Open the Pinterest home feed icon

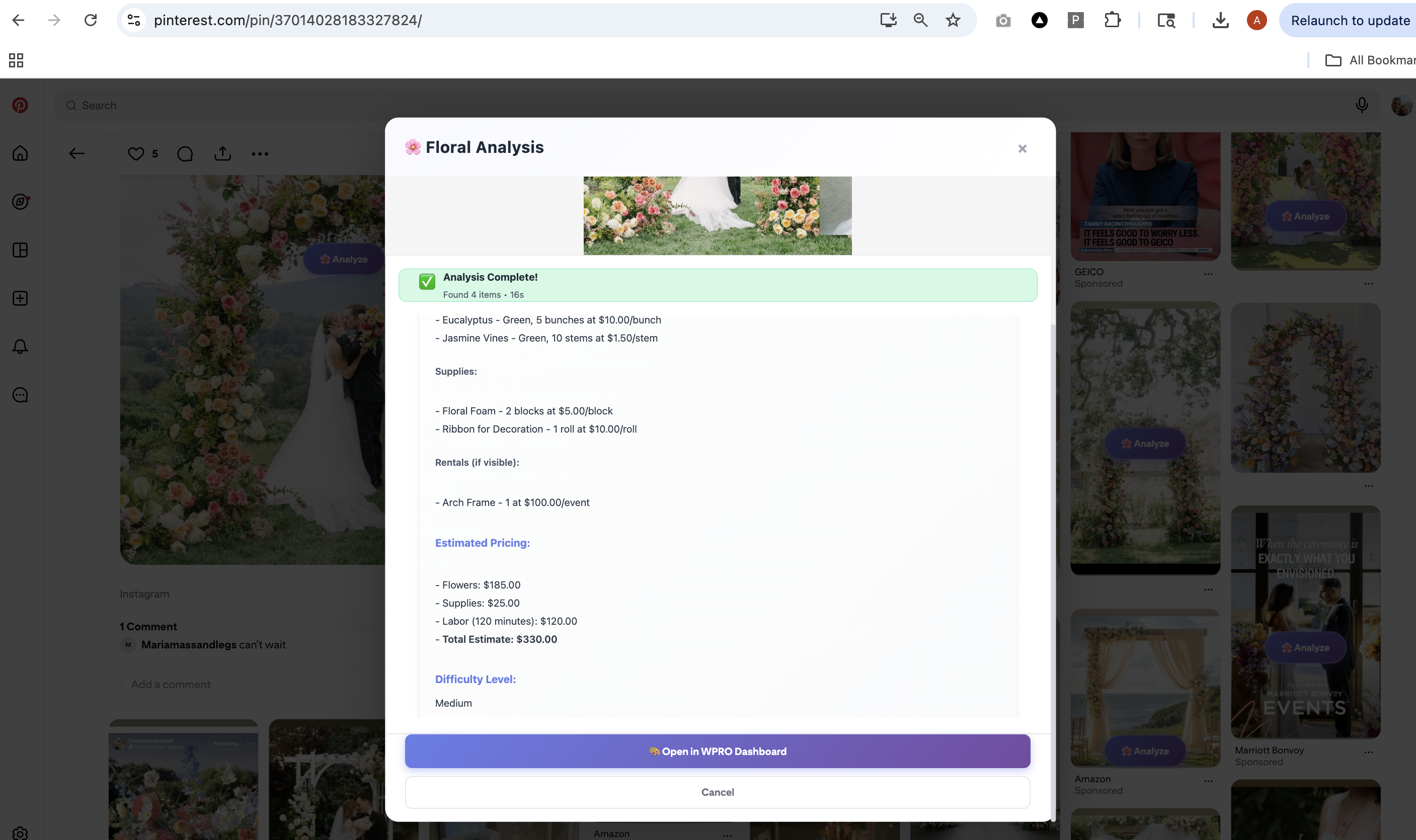click(x=21, y=153)
